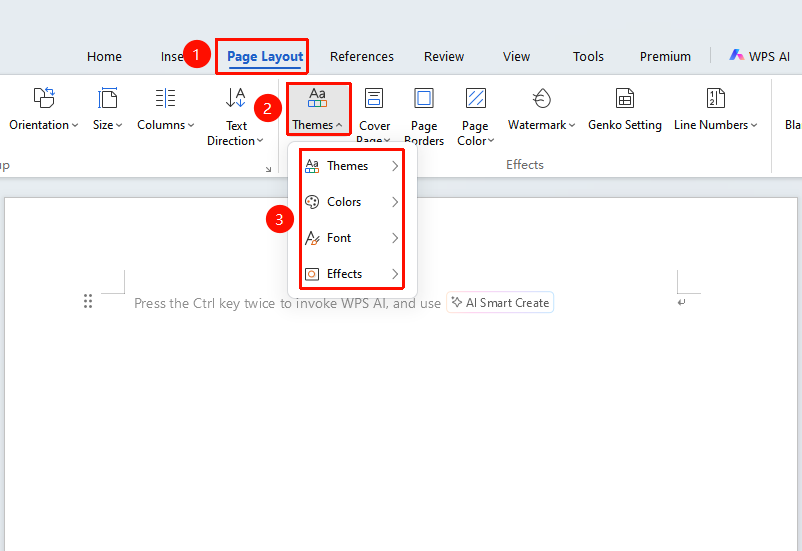
Task: Collapse the Themes ribbon dropdown
Action: [x=318, y=109]
